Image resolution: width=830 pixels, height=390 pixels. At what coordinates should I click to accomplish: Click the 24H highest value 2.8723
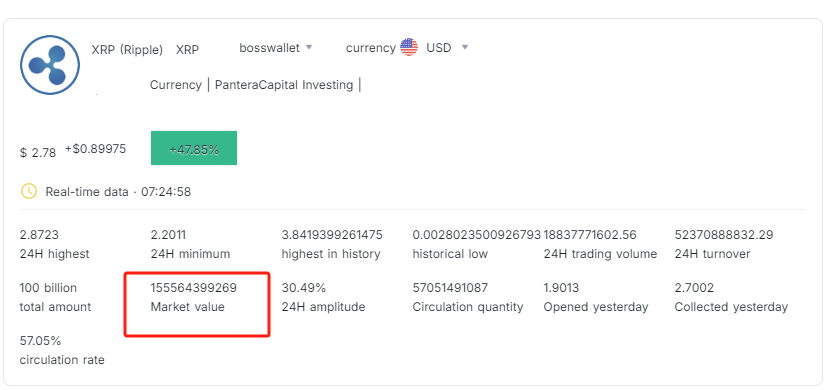(39, 234)
